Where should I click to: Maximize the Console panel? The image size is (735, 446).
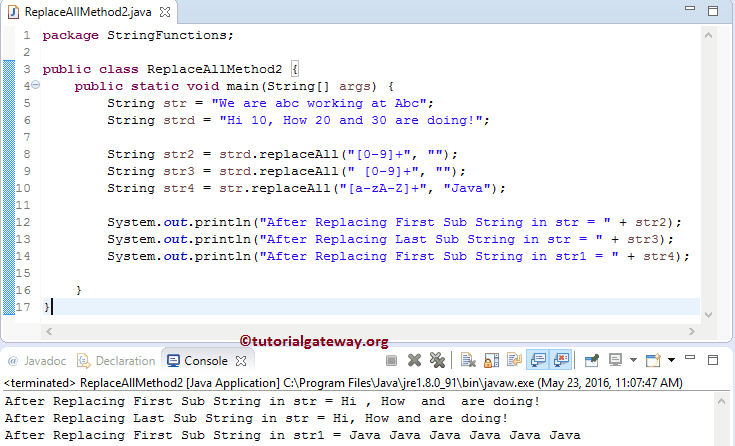point(713,360)
